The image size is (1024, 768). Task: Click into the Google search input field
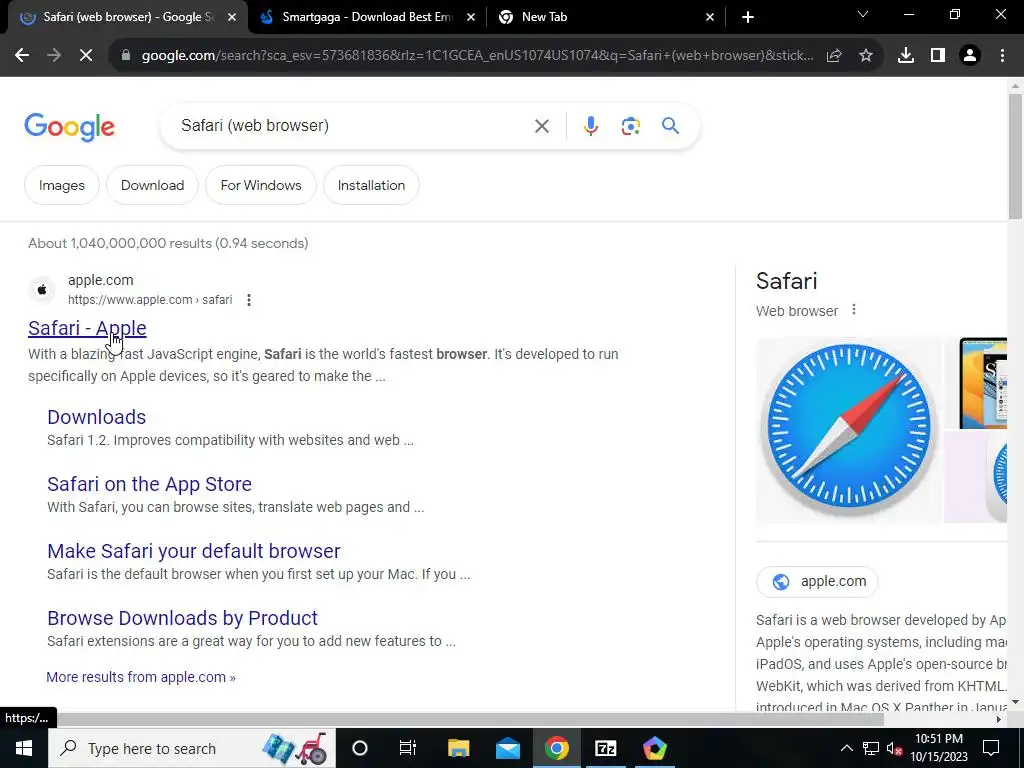point(349,125)
